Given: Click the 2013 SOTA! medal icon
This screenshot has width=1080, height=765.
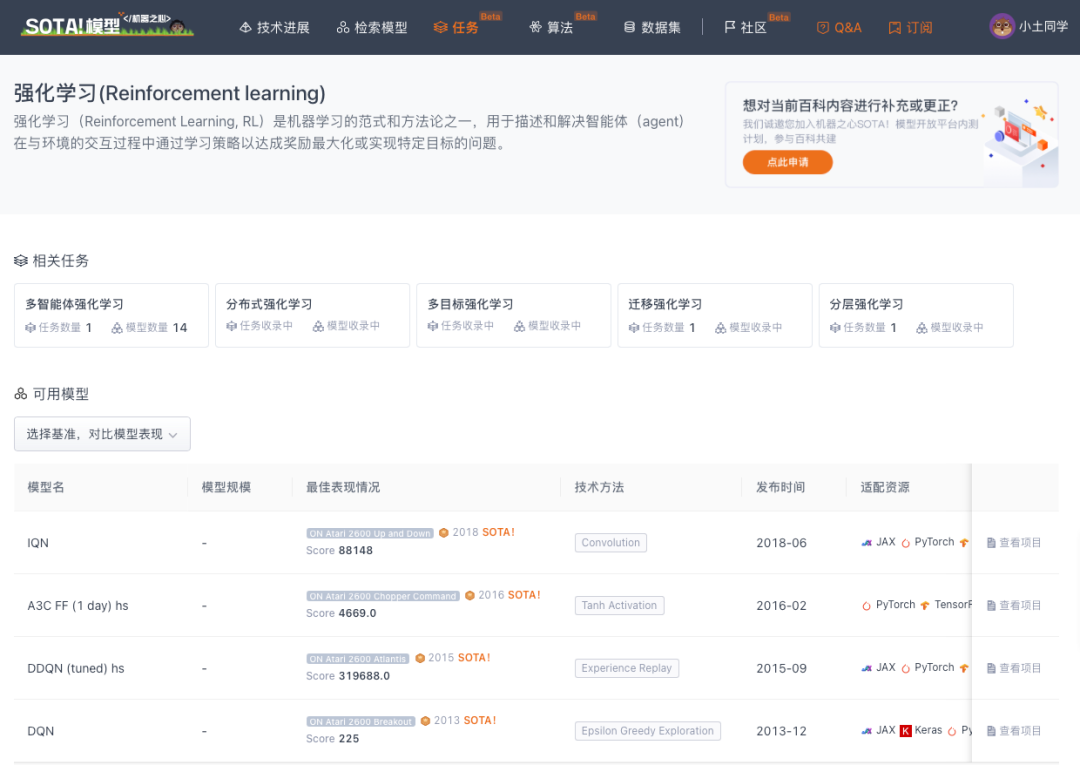Looking at the screenshot, I should point(425,721).
